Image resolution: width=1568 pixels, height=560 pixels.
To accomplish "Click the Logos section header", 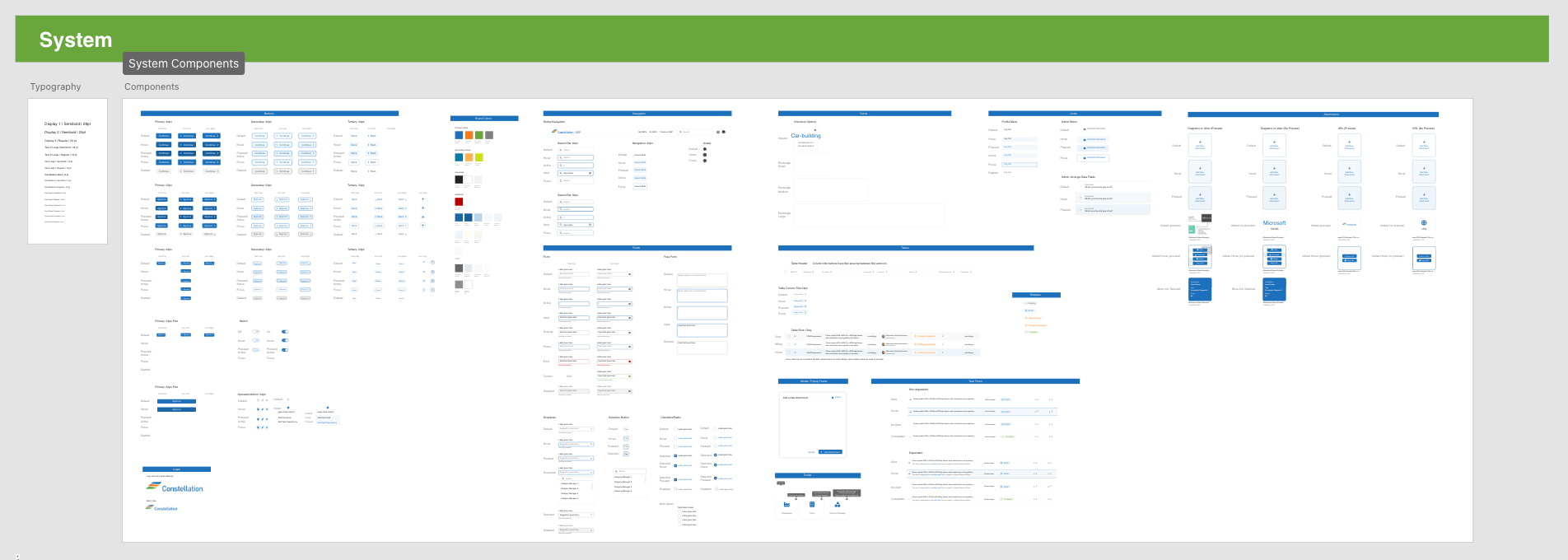I will (176, 469).
